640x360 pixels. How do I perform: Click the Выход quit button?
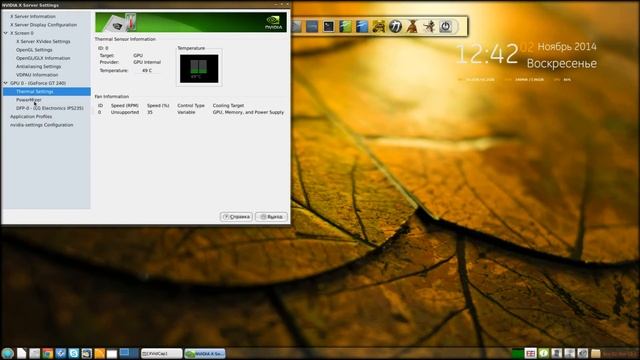271,217
